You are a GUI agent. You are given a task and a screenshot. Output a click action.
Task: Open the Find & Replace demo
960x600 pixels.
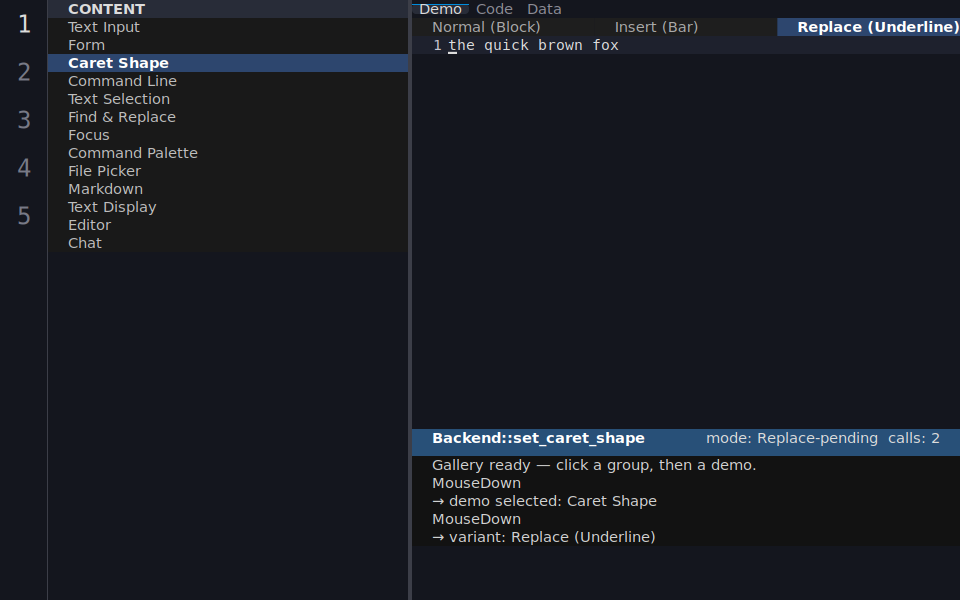point(228,117)
